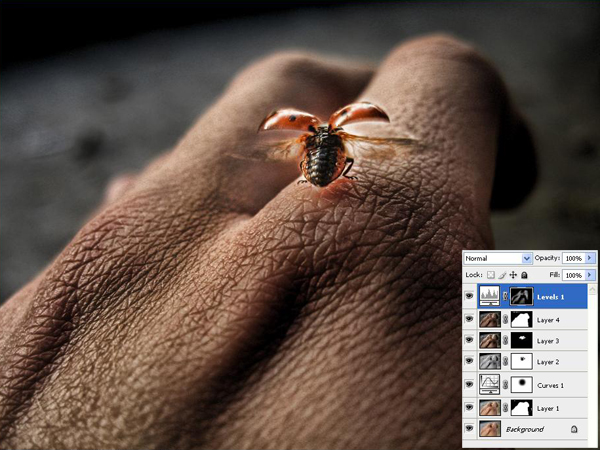Select the Layer 2 mask thumbnail
Image resolution: width=600 pixels, height=450 pixels.
[522, 361]
